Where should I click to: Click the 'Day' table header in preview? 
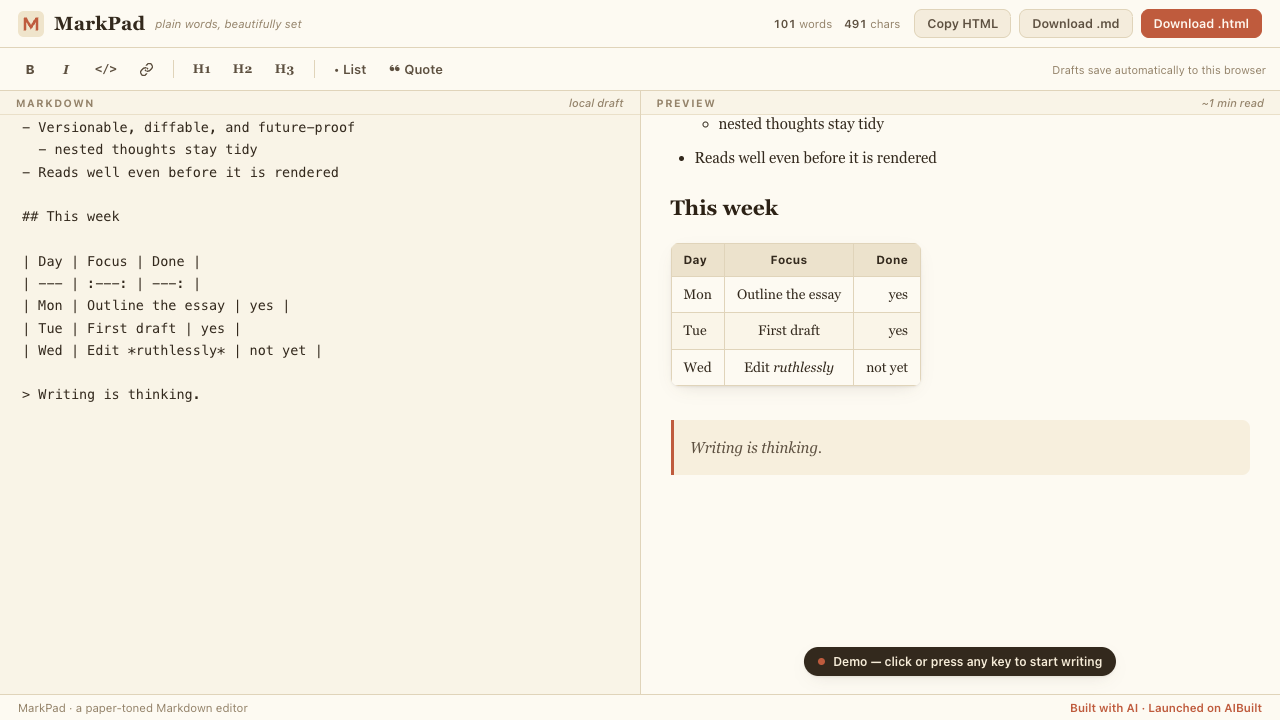pyautogui.click(x=698, y=260)
